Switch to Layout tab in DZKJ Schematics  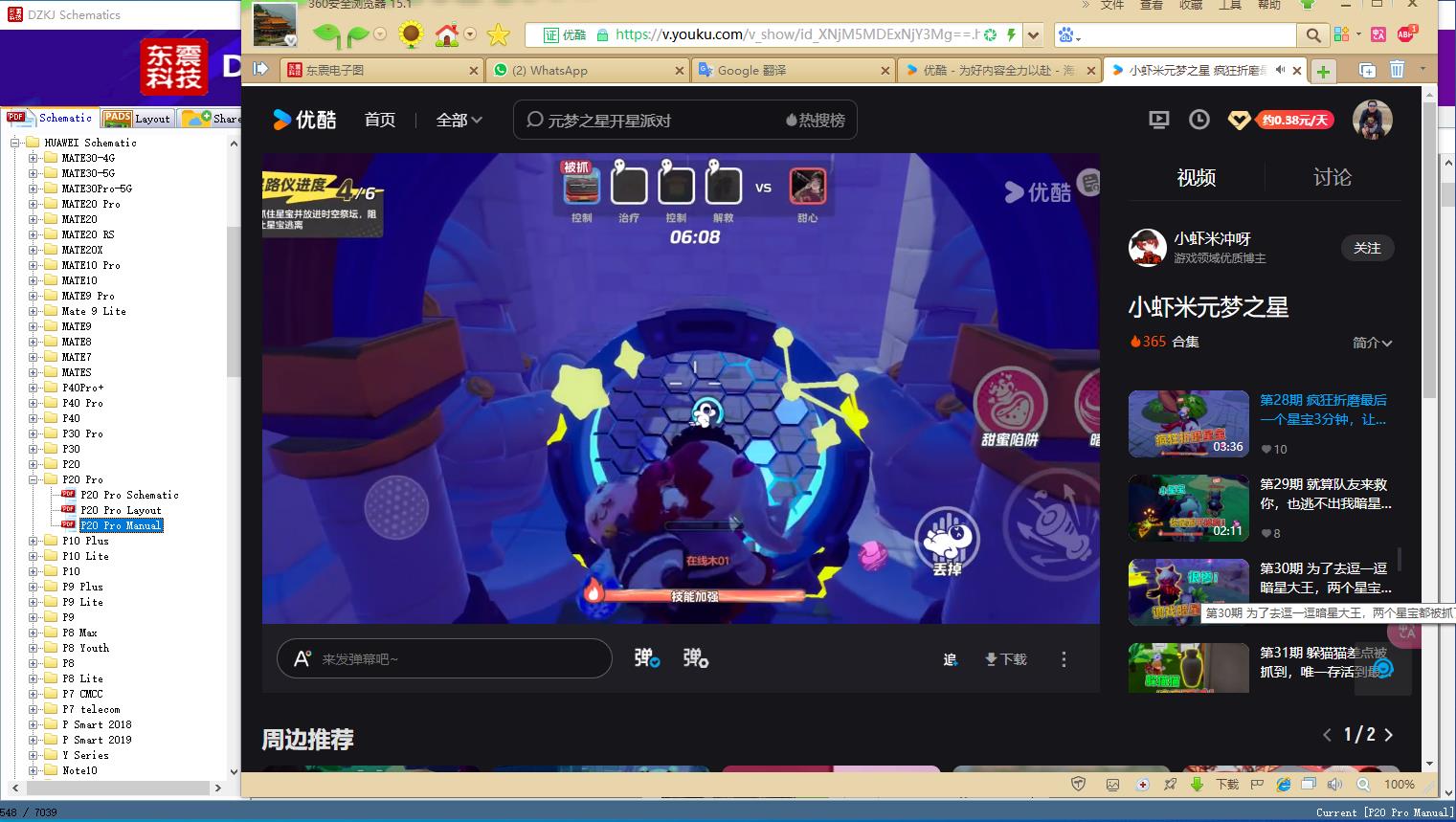tap(137, 118)
